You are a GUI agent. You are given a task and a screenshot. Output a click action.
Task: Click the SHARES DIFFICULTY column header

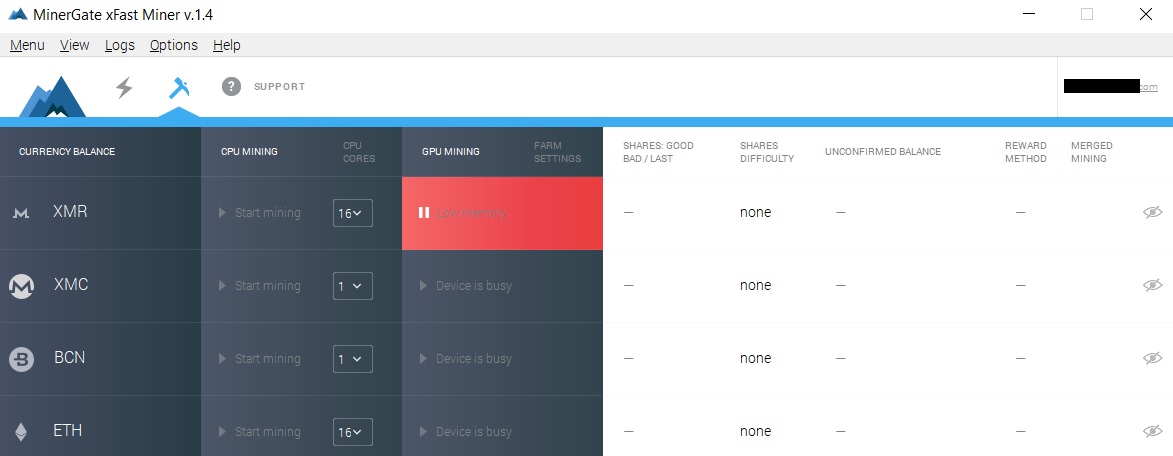pos(767,152)
